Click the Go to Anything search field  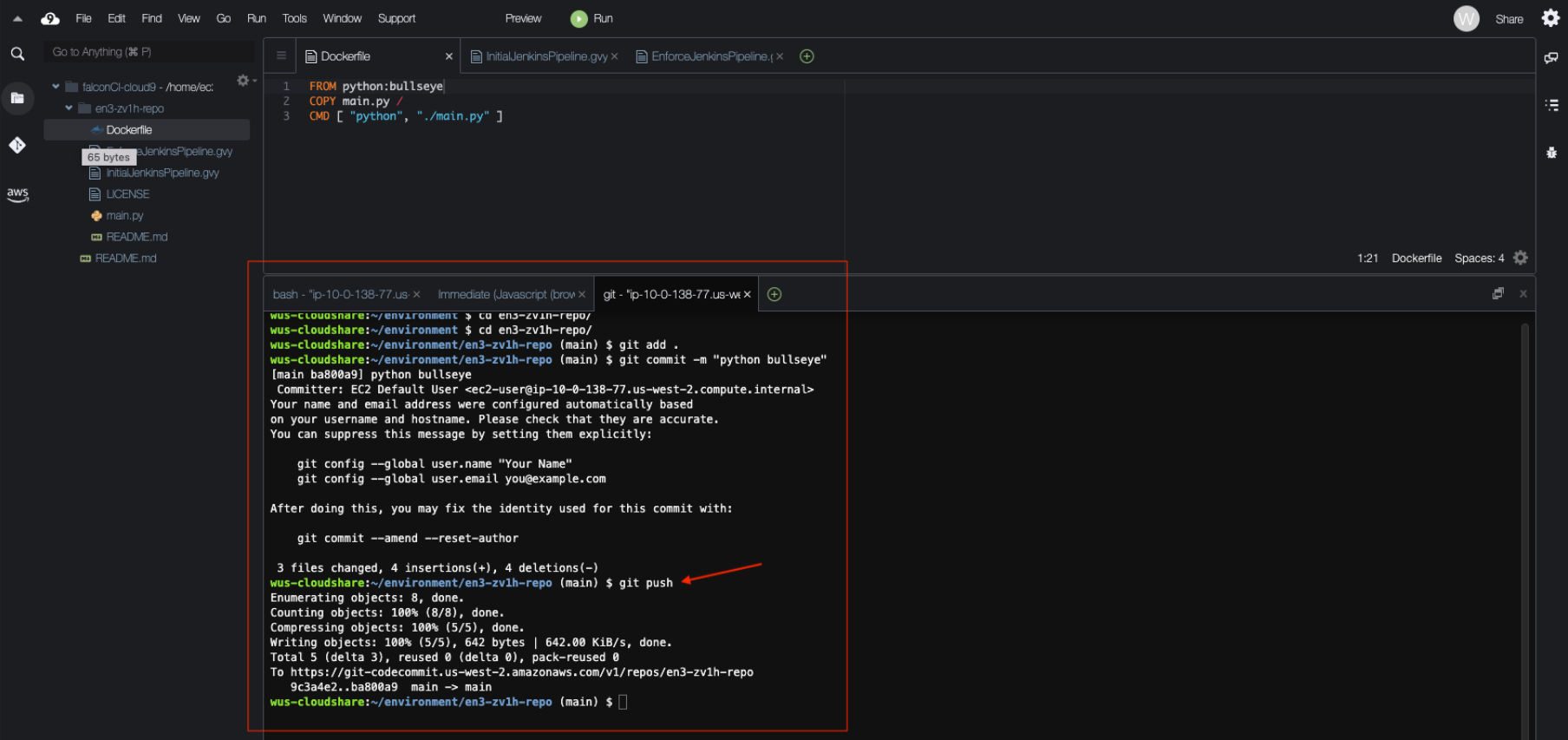tap(147, 52)
